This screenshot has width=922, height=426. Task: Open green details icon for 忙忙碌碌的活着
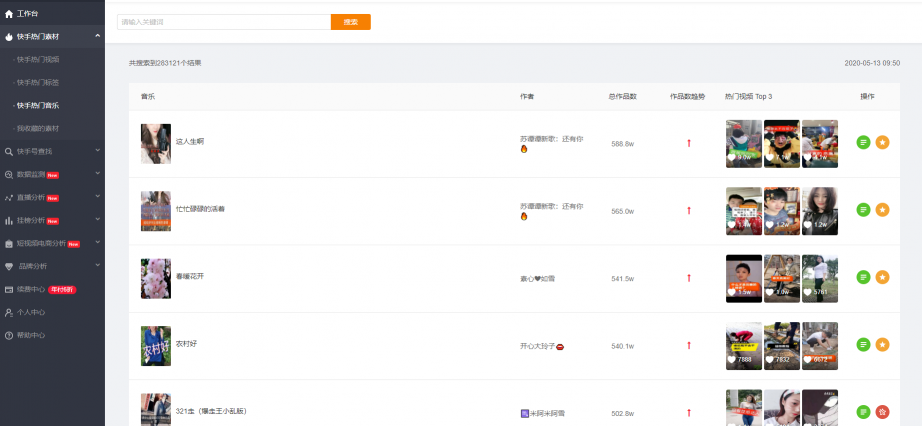863,209
